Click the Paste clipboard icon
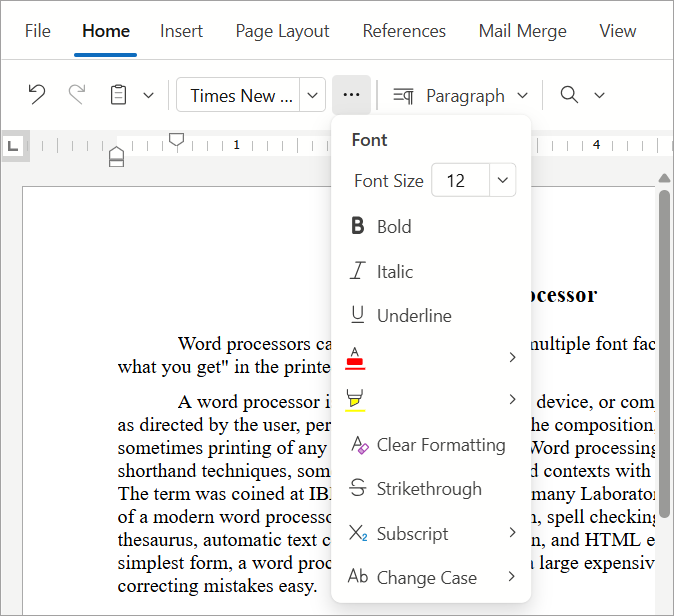 click(x=118, y=95)
